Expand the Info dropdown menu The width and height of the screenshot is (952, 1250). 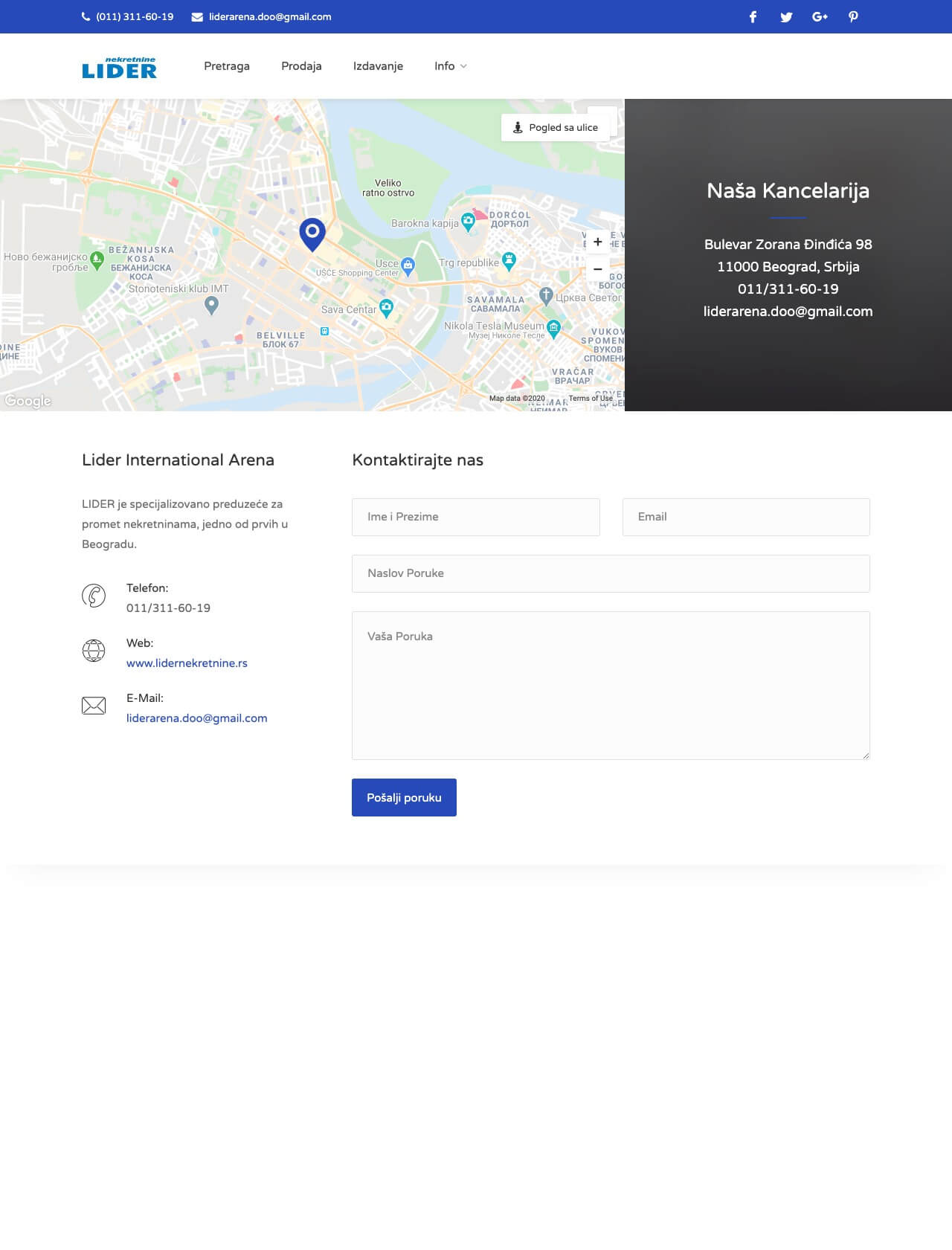[x=450, y=66]
